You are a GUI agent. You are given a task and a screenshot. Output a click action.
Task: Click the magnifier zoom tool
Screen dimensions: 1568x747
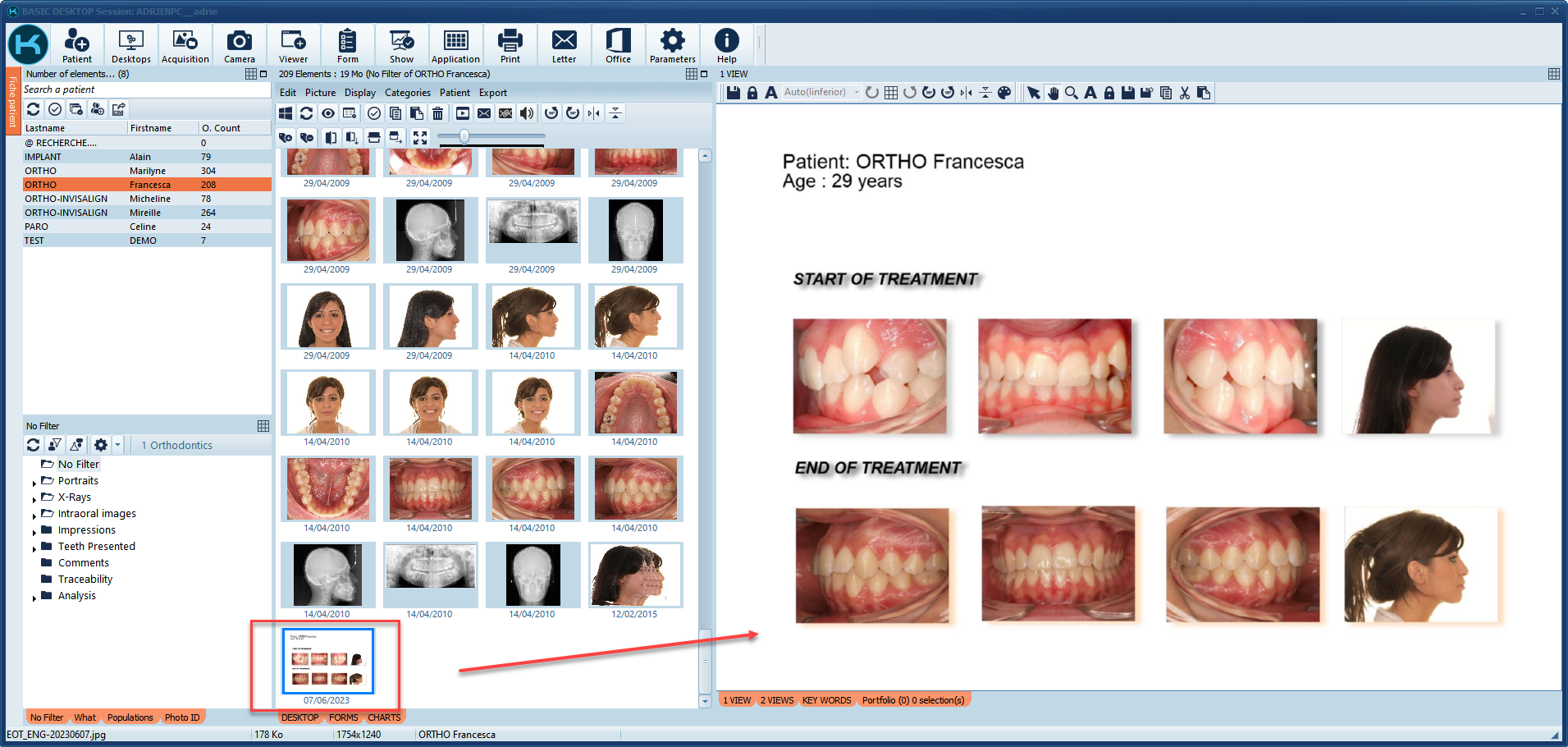[1072, 93]
